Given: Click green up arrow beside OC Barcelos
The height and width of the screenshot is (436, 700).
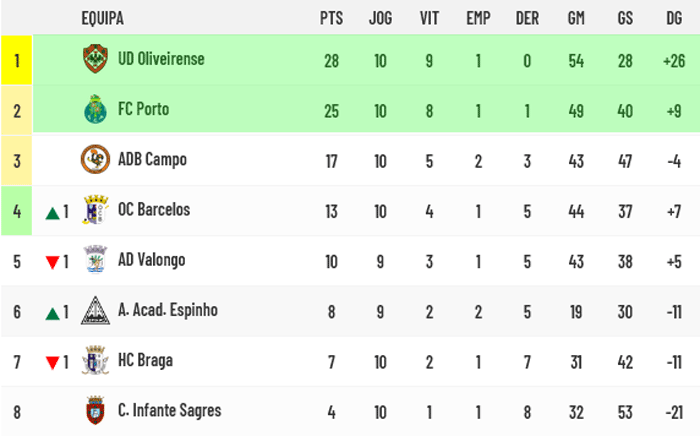Looking at the screenshot, I should click(x=53, y=214).
